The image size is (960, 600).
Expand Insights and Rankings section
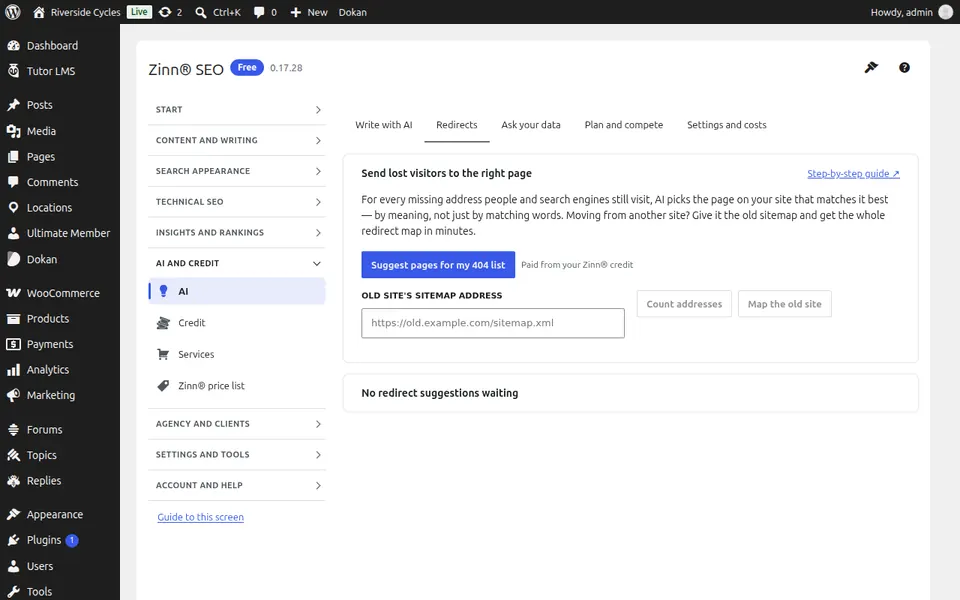(237, 233)
